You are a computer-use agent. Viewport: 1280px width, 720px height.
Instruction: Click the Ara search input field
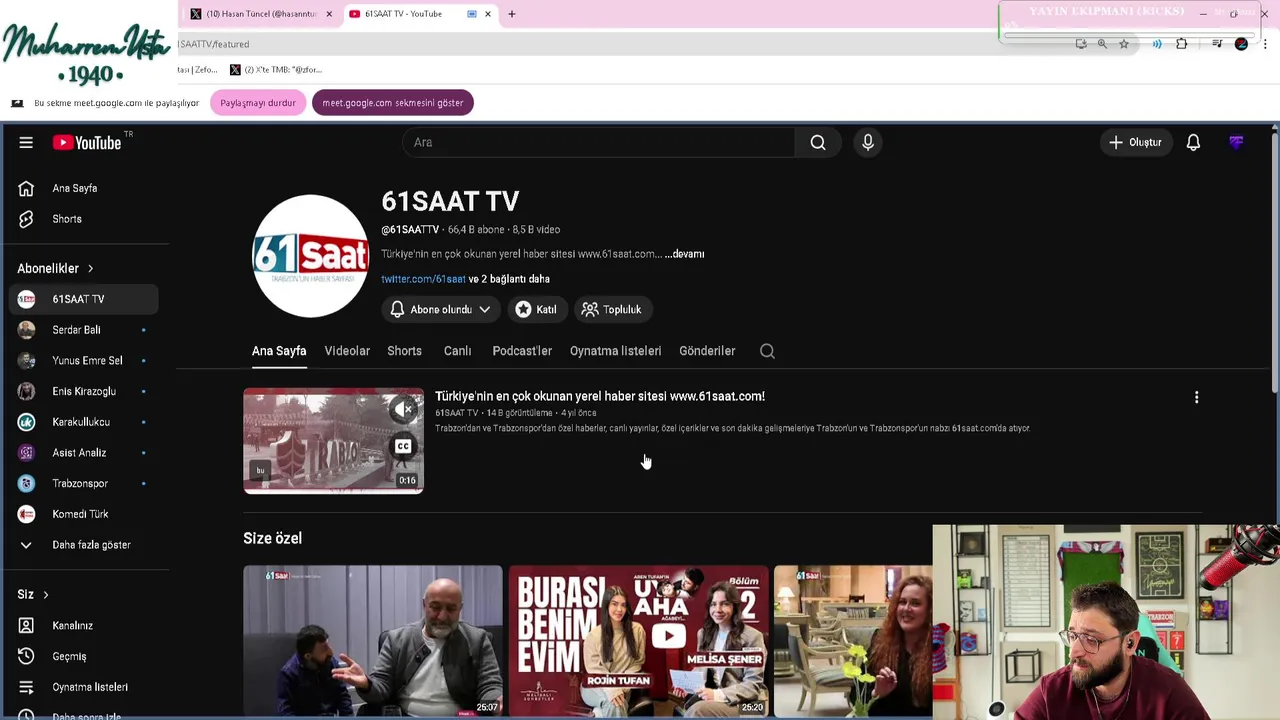(x=598, y=142)
